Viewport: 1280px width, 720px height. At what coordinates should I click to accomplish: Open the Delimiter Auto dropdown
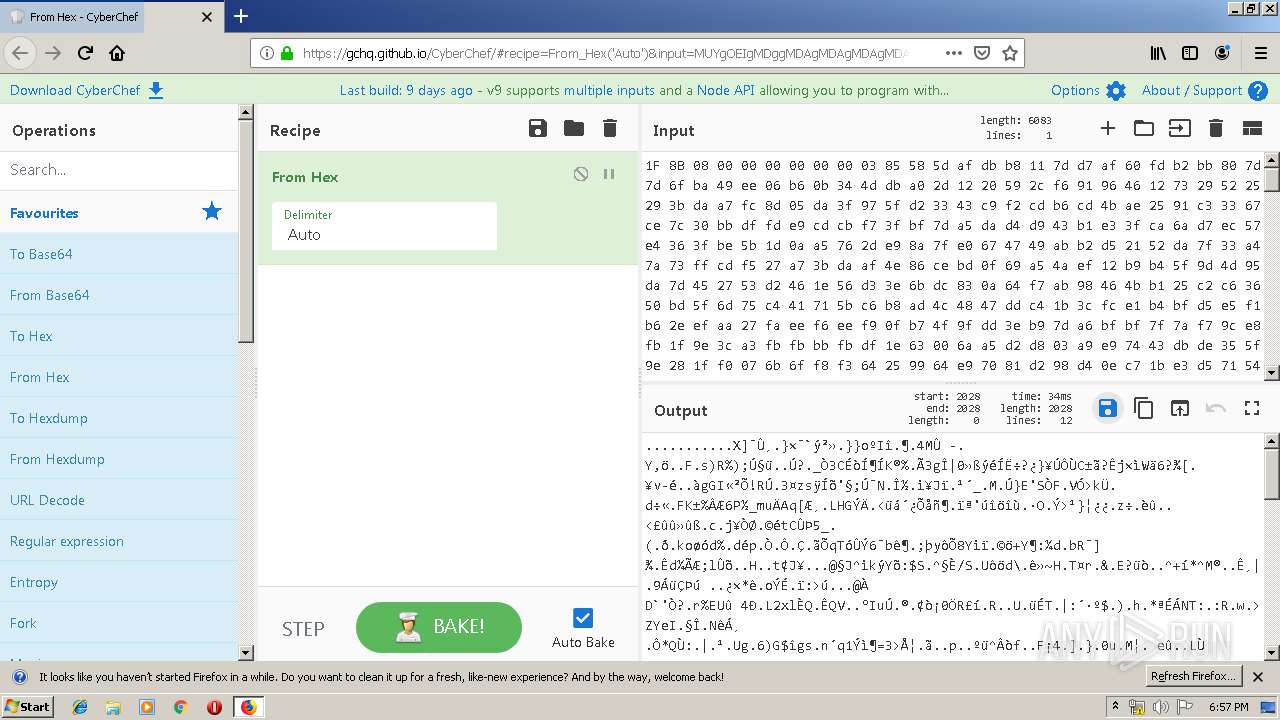coord(384,226)
